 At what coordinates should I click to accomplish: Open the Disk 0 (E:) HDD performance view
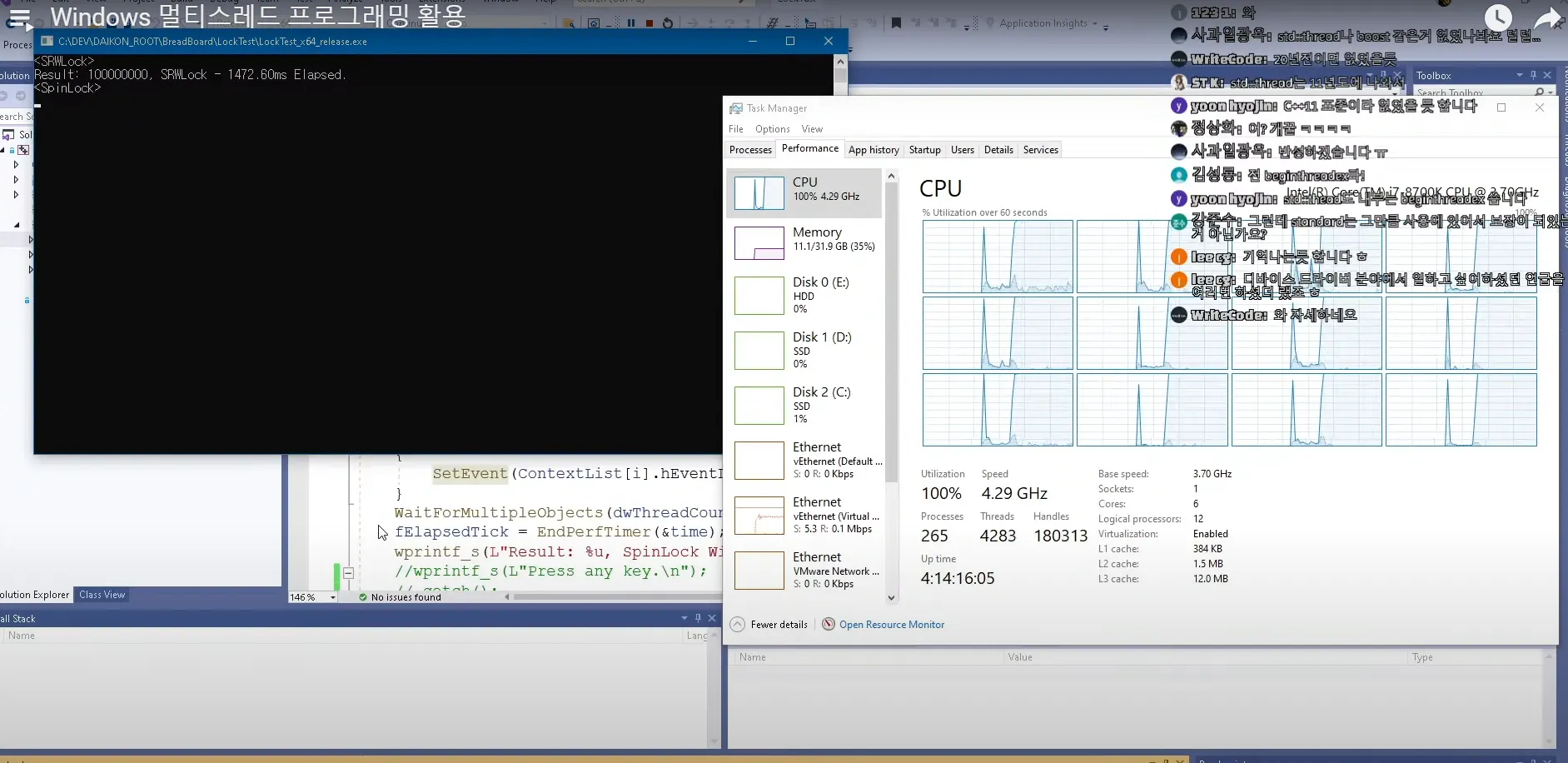tap(804, 296)
